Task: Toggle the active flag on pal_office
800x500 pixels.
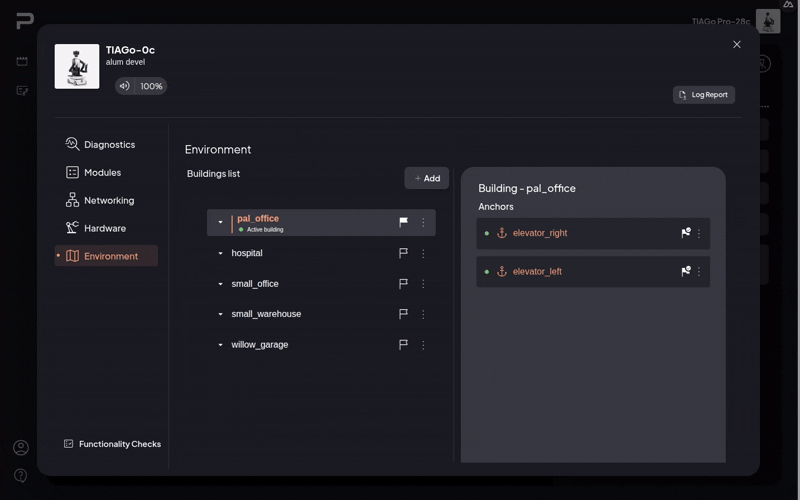Action: point(403,222)
